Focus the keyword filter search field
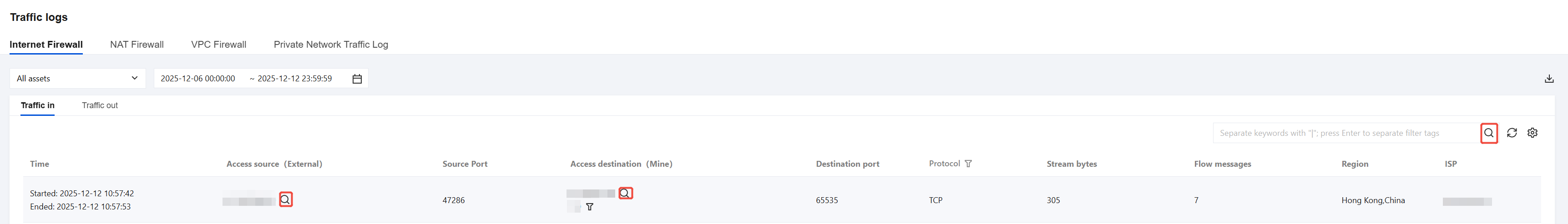Viewport: 1568px width, 224px height. 1345,133
